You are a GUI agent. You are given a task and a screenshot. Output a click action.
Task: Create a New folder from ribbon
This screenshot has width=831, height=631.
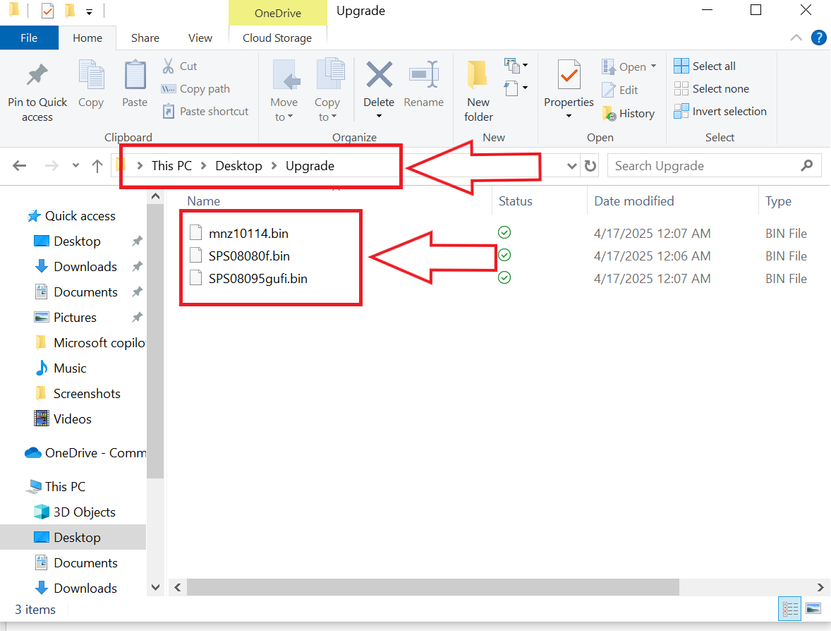point(478,88)
